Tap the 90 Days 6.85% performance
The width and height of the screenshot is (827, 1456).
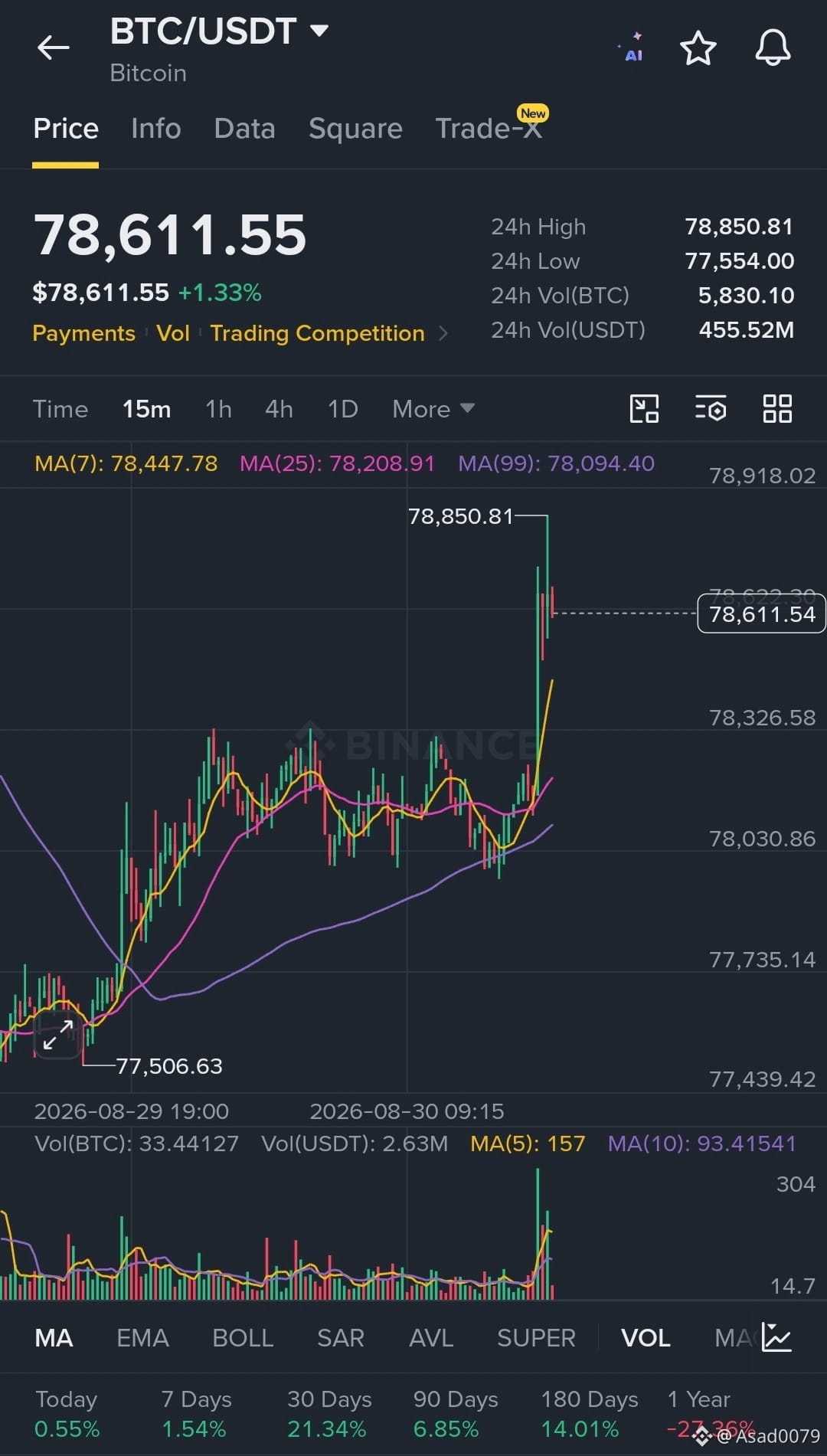point(456,1414)
